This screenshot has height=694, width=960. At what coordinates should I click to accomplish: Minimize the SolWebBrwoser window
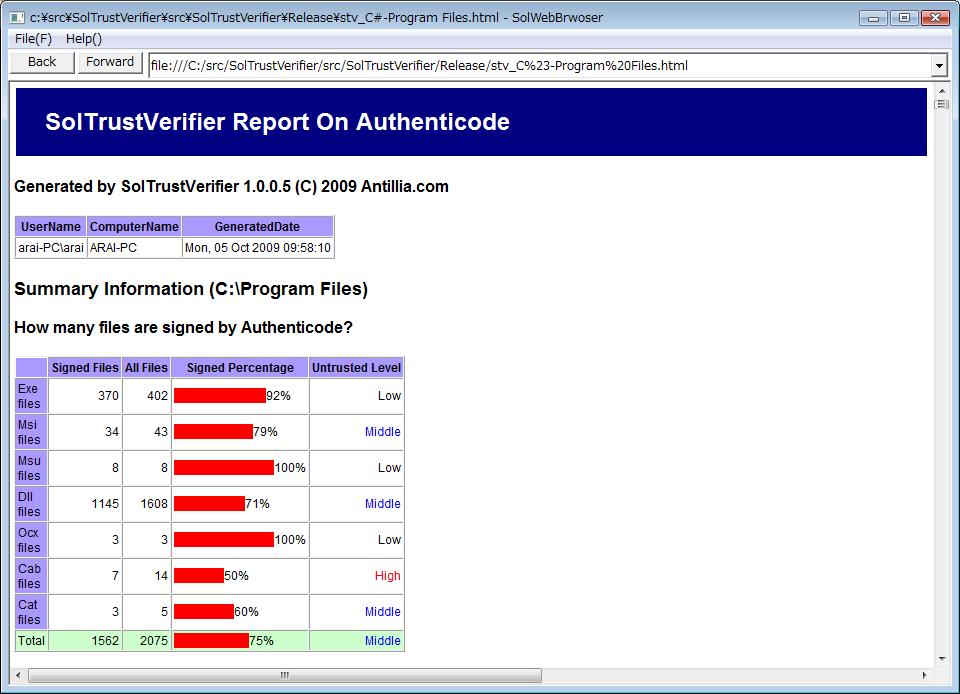[873, 18]
